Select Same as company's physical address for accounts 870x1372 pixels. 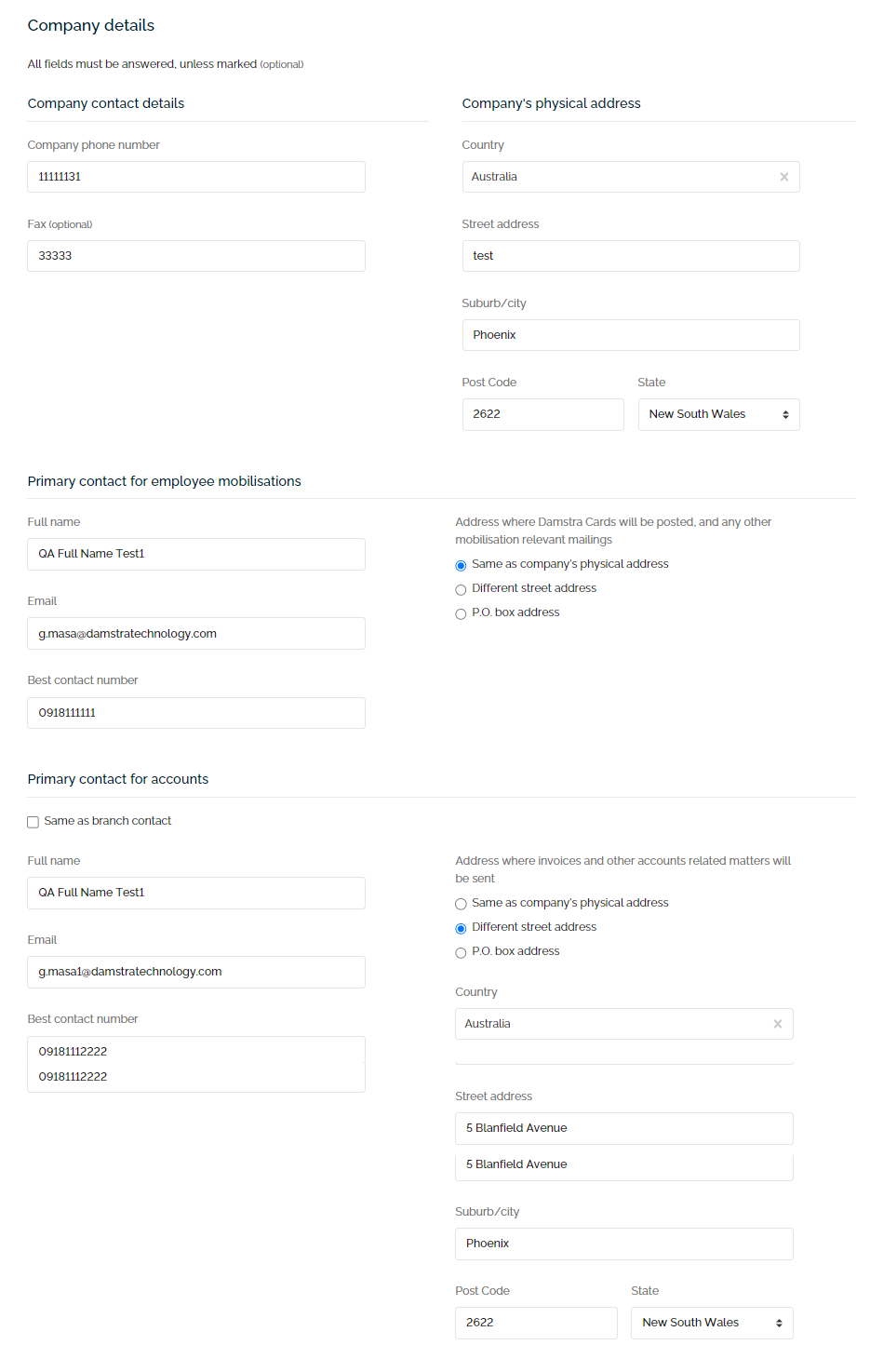click(x=461, y=904)
